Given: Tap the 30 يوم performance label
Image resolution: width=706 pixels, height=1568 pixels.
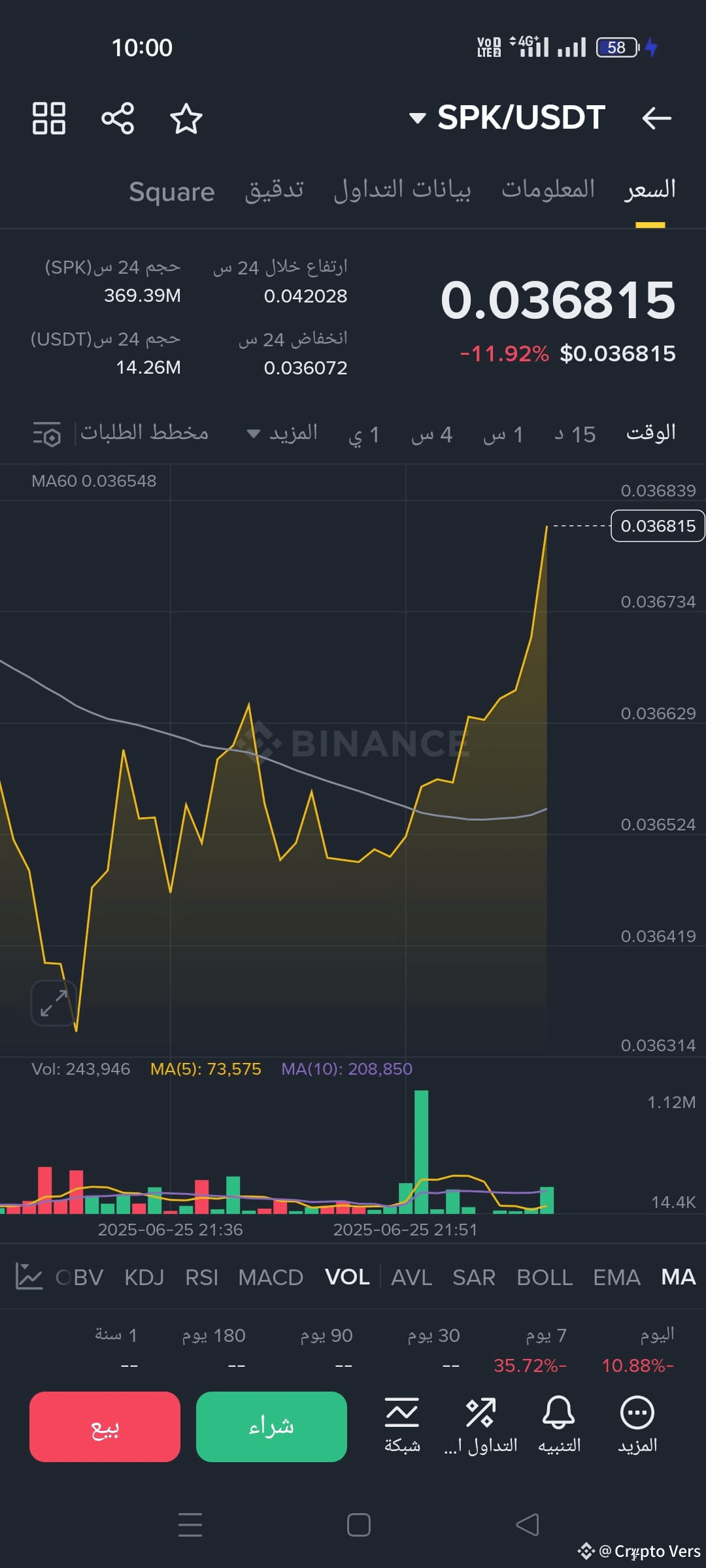Looking at the screenshot, I should click(x=433, y=1335).
